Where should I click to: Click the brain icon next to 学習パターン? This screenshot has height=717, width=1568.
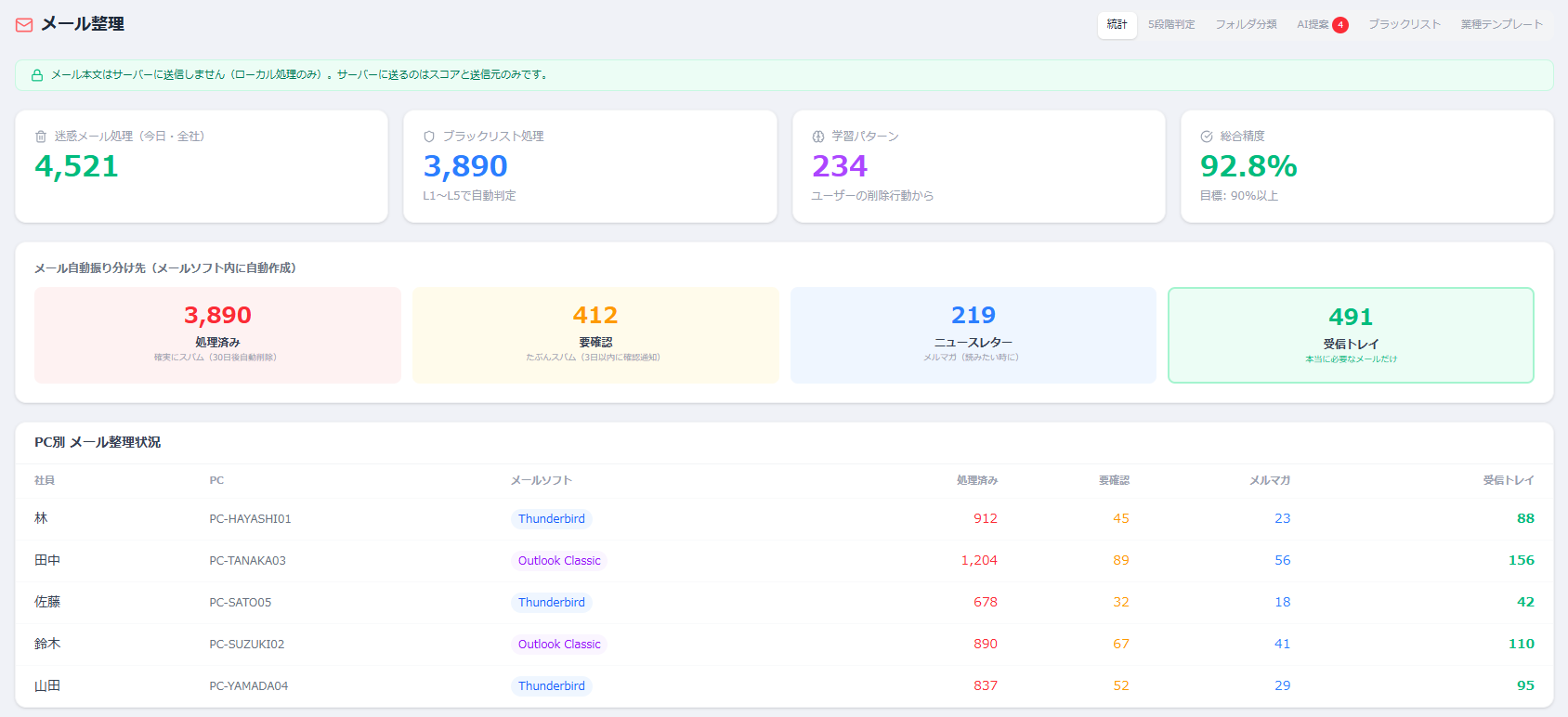coord(818,137)
